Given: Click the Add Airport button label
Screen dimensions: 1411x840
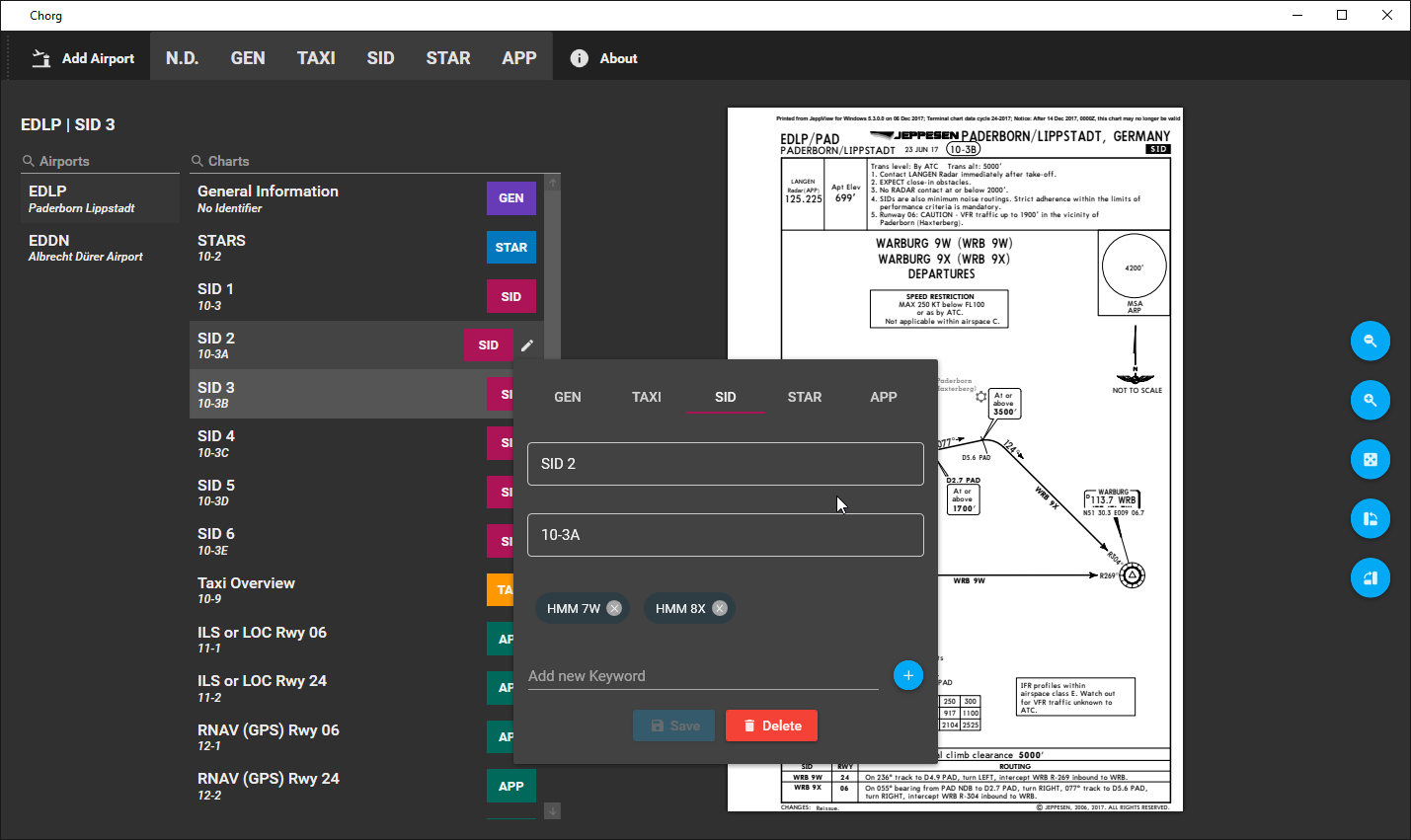Looking at the screenshot, I should pos(98,58).
